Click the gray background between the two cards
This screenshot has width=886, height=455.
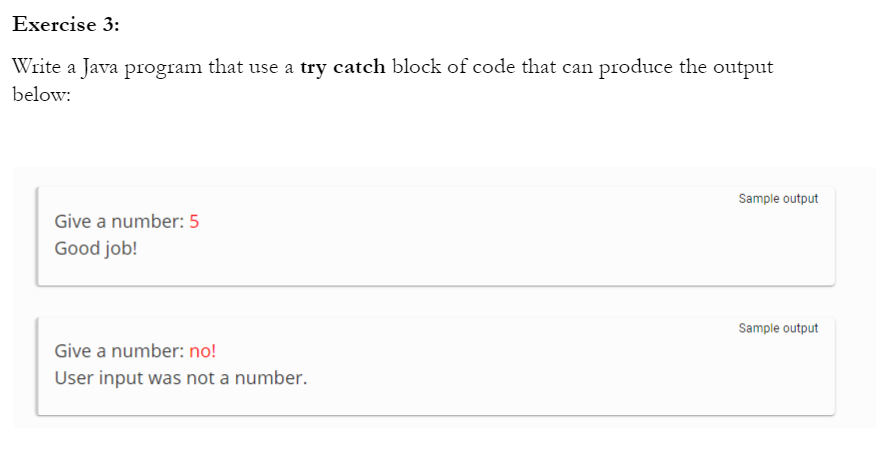pyautogui.click(x=436, y=301)
